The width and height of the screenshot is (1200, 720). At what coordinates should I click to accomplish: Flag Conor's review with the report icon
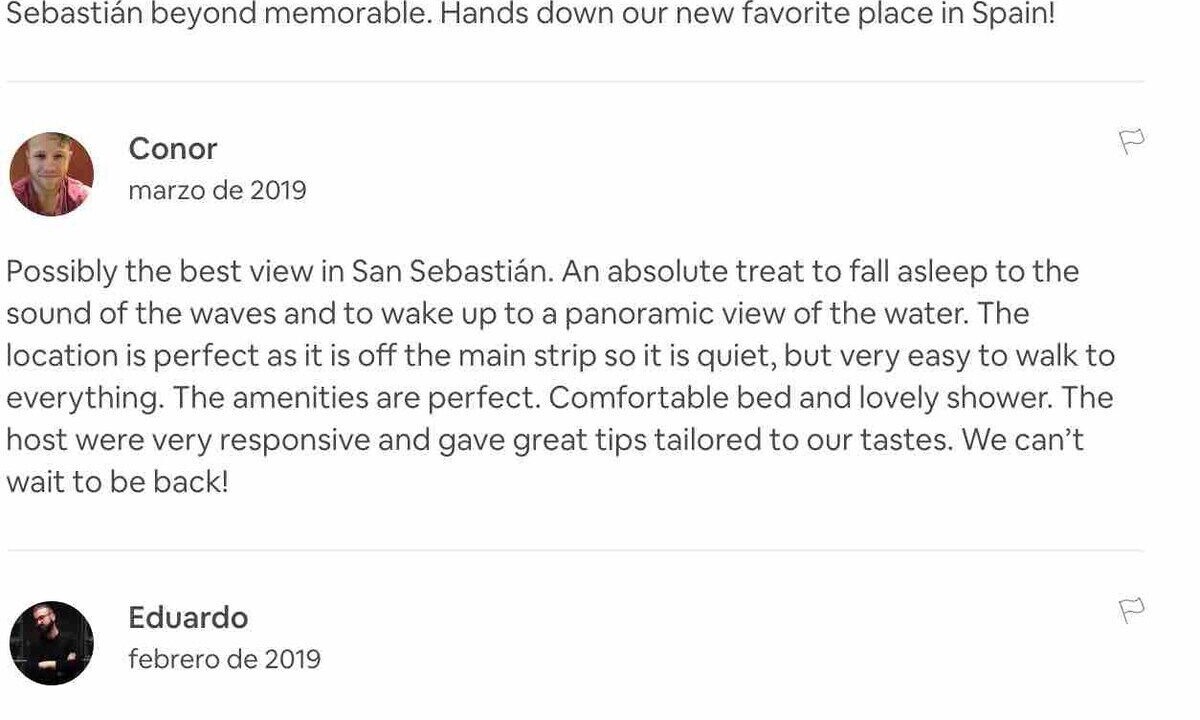tap(1131, 142)
